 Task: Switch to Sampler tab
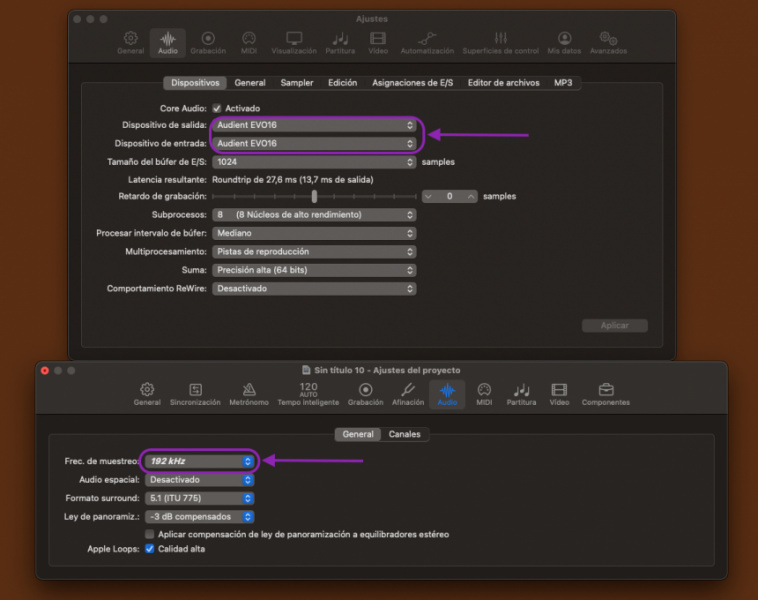click(x=297, y=83)
